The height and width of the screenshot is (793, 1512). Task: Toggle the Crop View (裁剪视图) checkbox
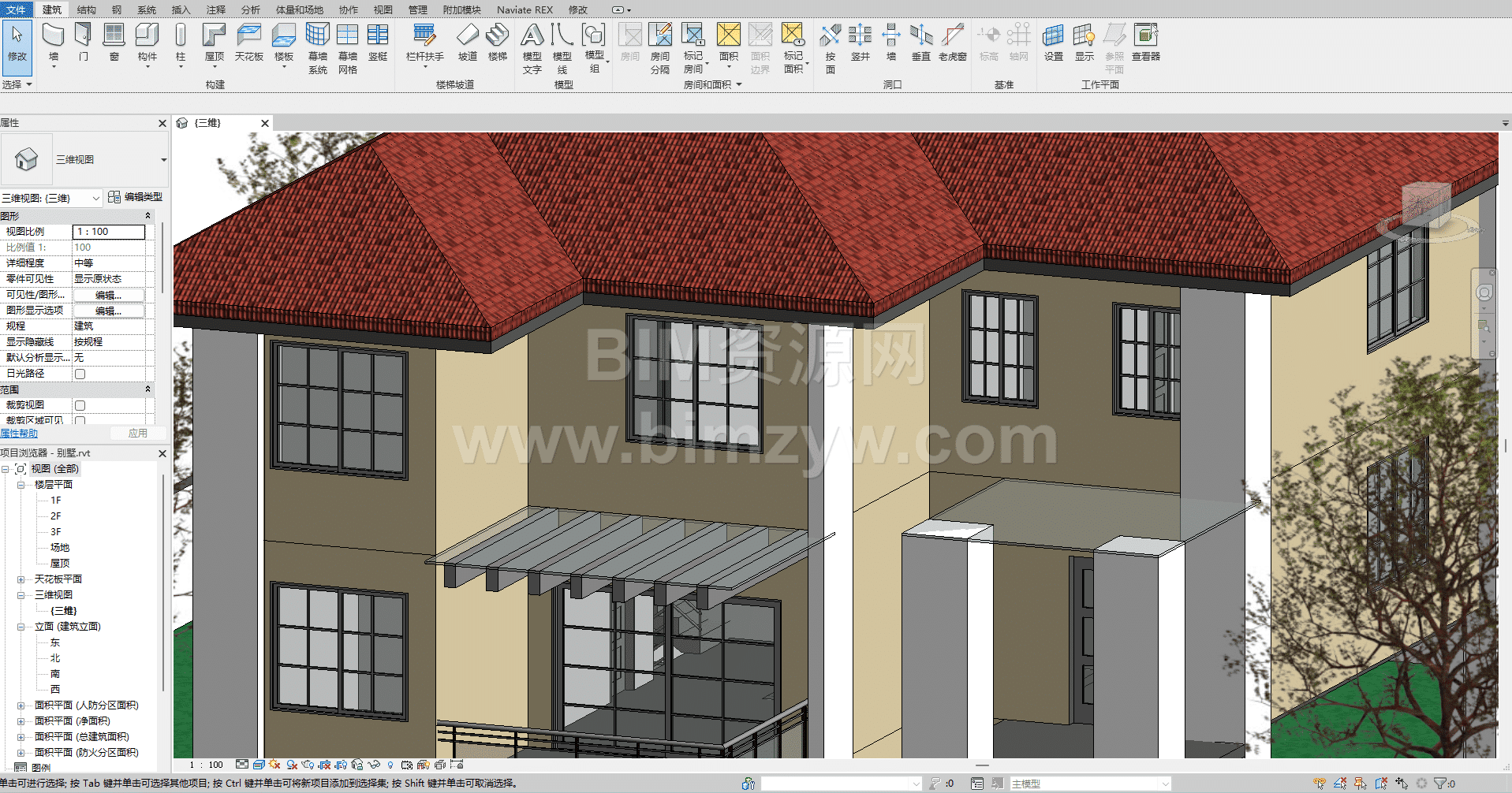(x=80, y=405)
